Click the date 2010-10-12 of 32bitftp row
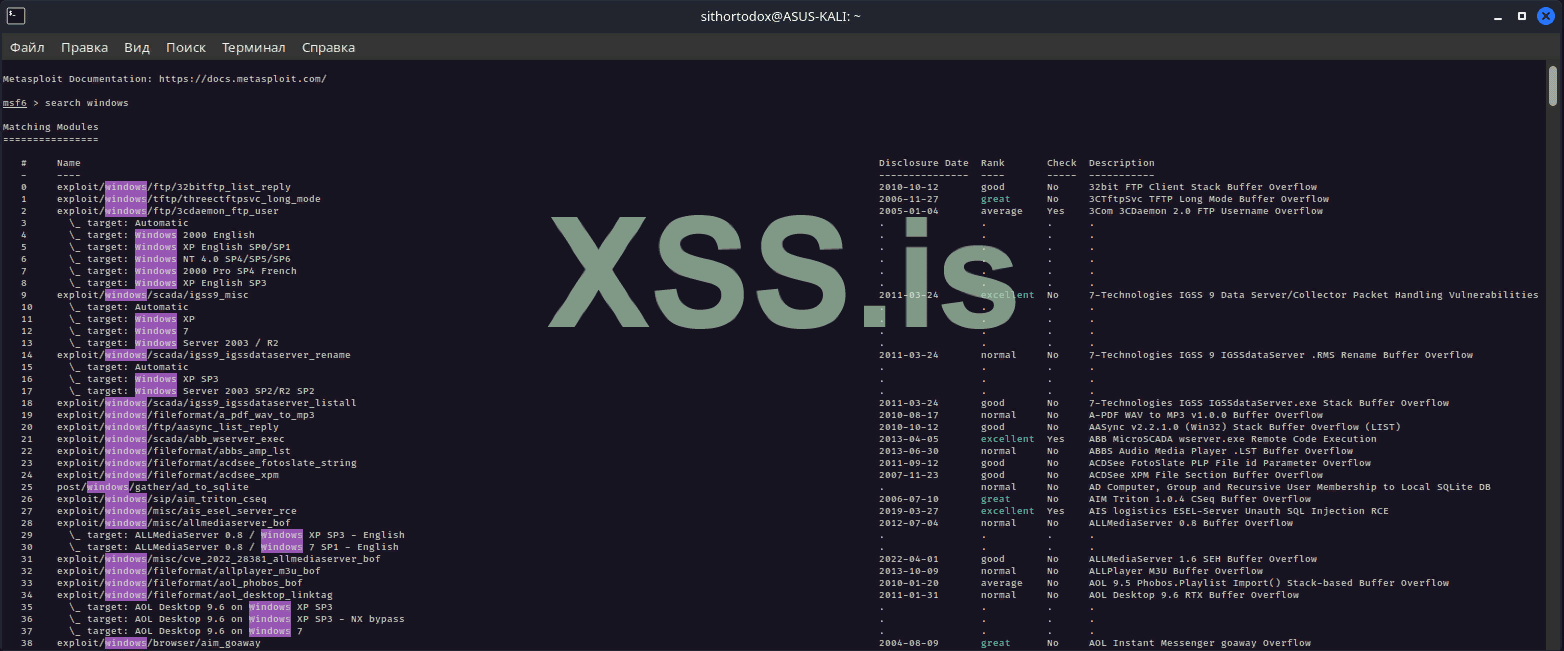1564x651 pixels. click(x=909, y=187)
